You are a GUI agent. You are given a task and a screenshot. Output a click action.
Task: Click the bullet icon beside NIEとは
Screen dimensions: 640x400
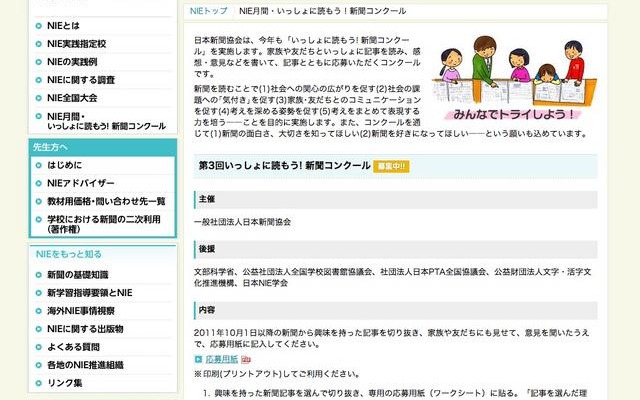tap(39, 26)
